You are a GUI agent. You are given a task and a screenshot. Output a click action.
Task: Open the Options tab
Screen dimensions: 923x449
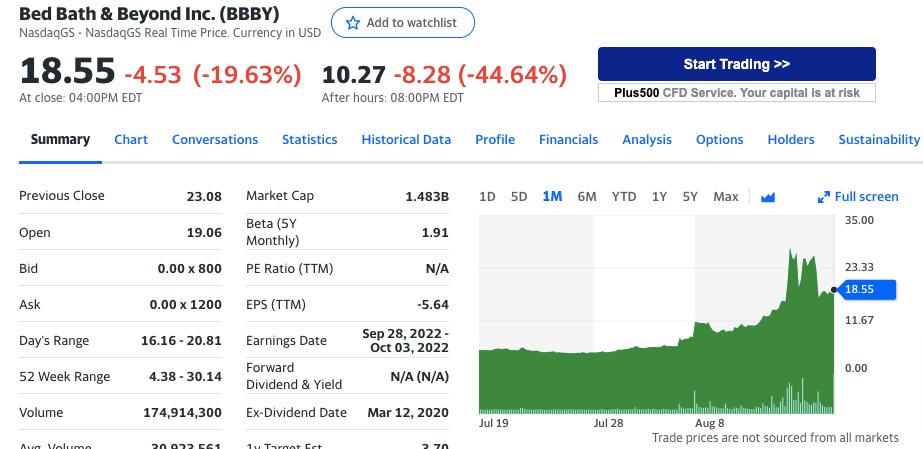click(719, 140)
